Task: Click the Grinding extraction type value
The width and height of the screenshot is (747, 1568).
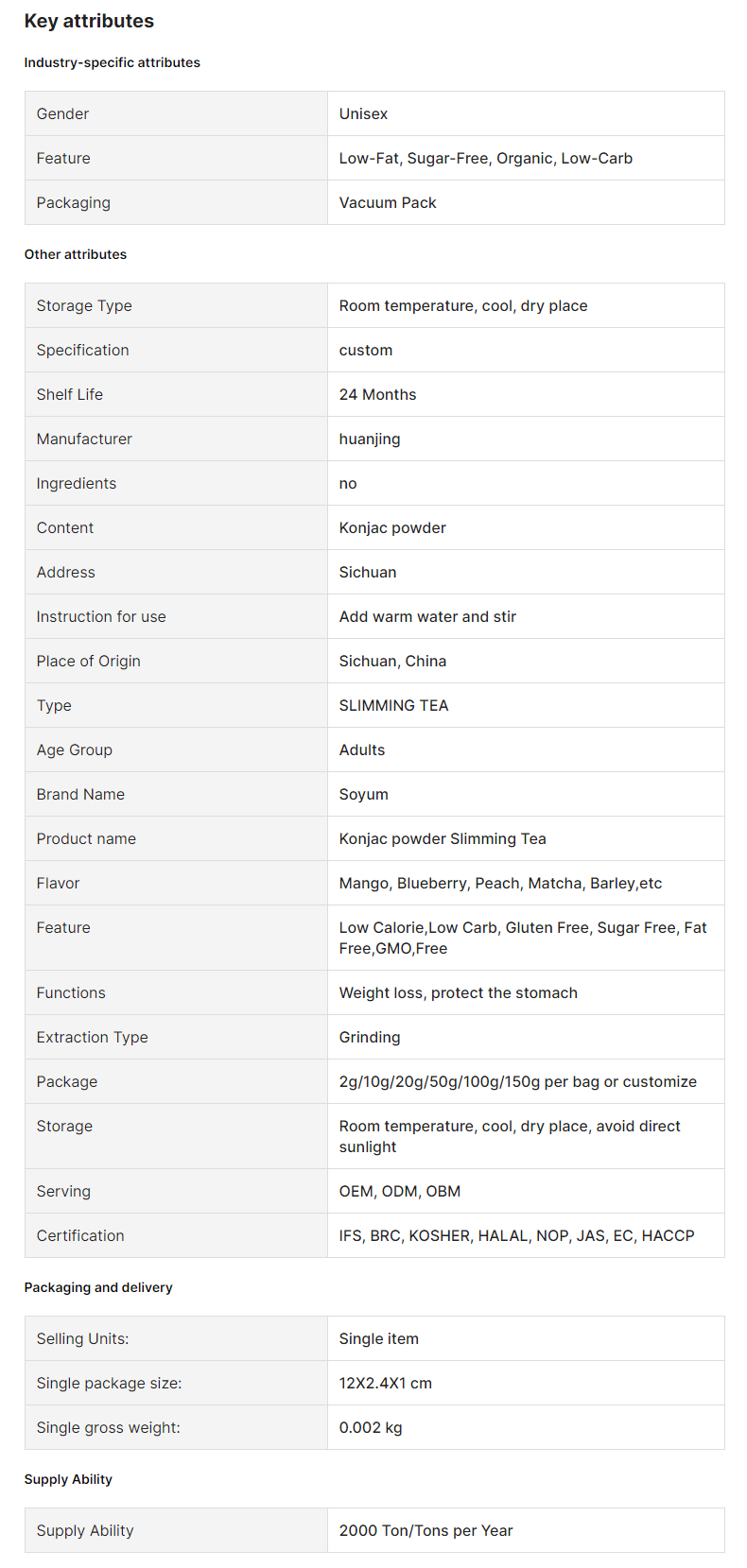Action: tap(370, 1037)
